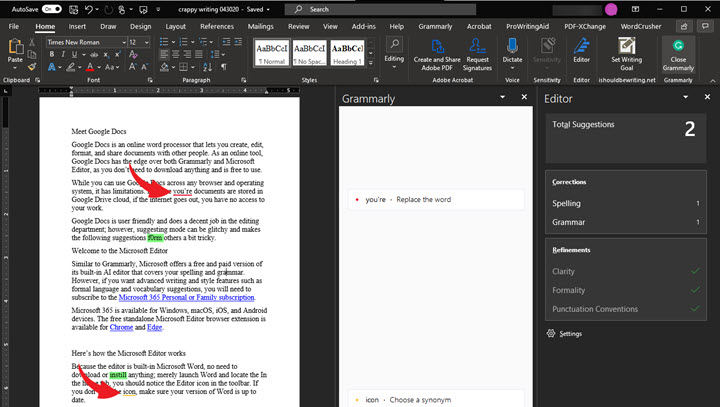The image size is (720, 407).
Task: Apply the red font color
Action: pos(90,67)
